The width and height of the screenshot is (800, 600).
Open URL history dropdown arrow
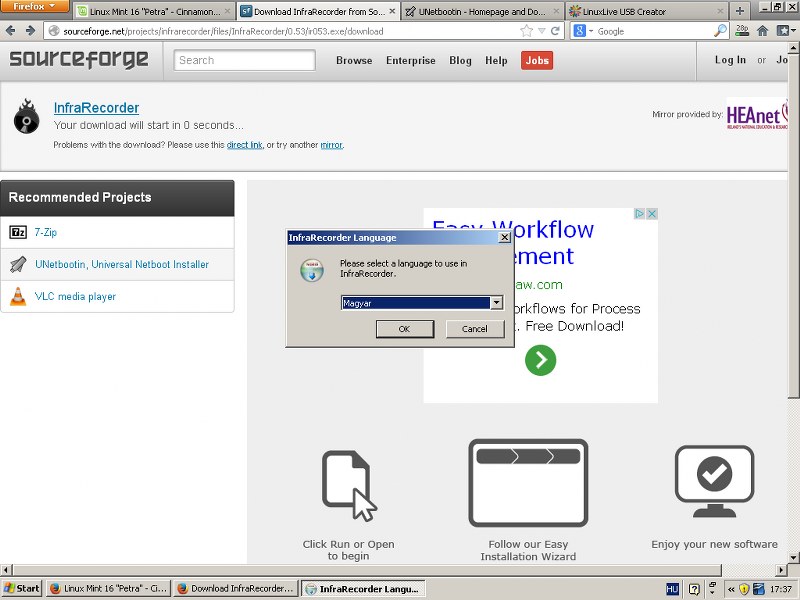tap(542, 31)
